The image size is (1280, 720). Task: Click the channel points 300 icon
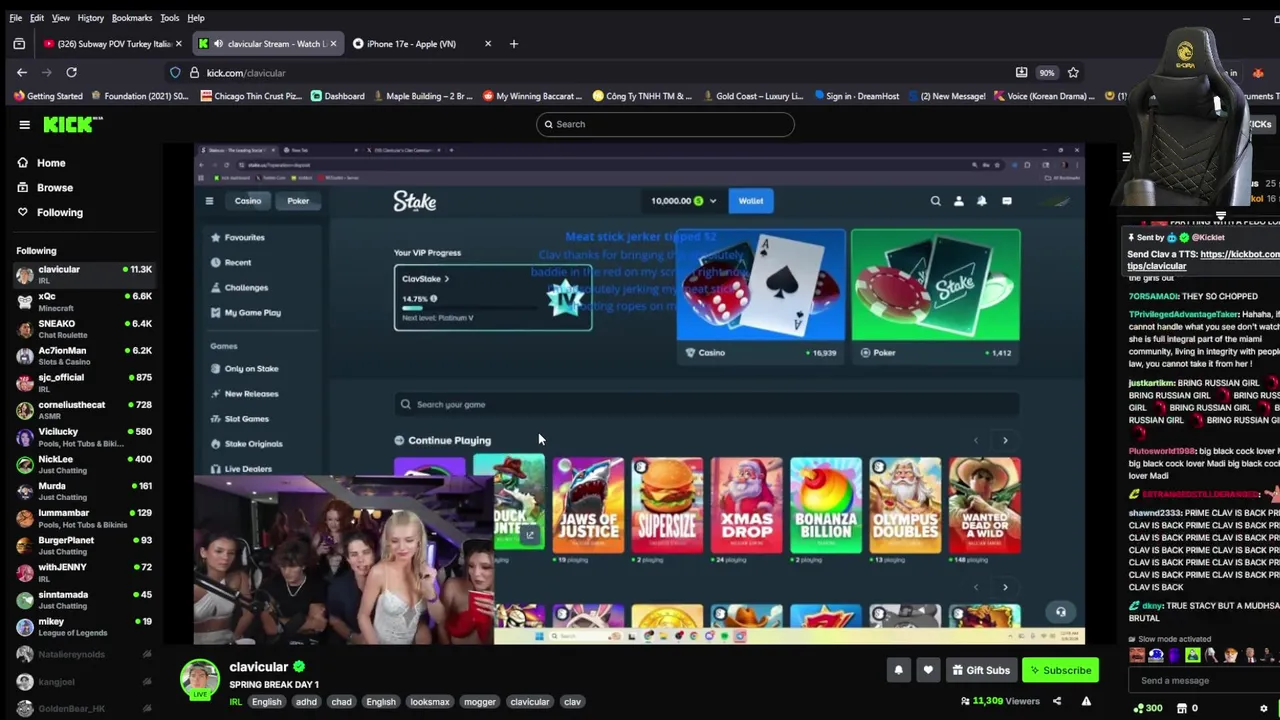pyautogui.click(x=1147, y=708)
